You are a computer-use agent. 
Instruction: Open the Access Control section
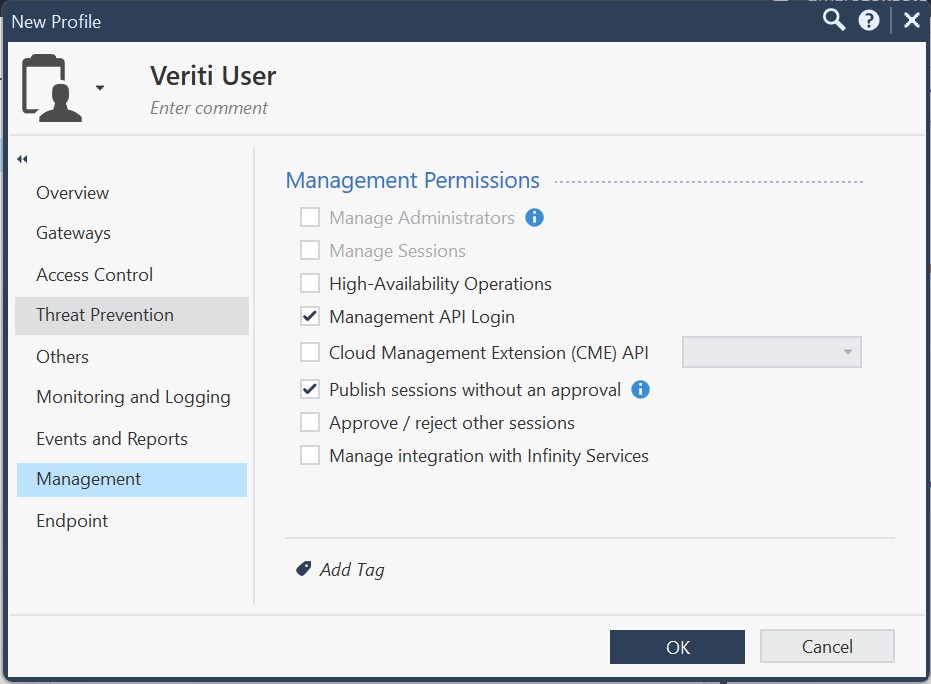click(x=95, y=275)
